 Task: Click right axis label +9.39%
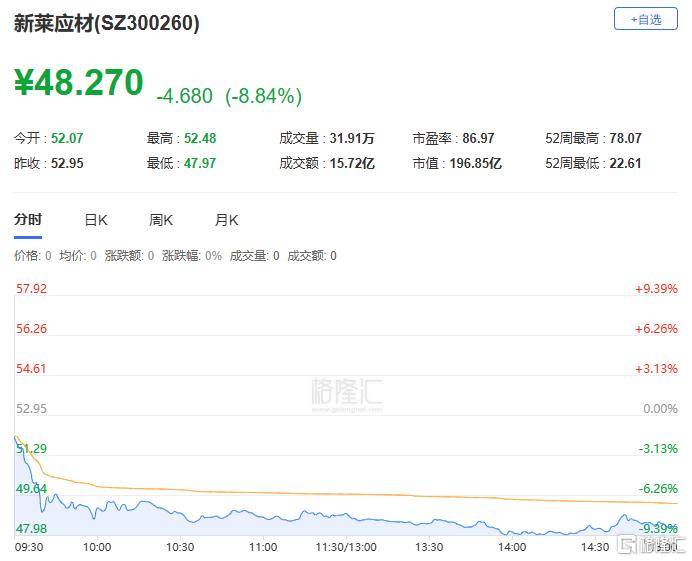pyautogui.click(x=656, y=289)
